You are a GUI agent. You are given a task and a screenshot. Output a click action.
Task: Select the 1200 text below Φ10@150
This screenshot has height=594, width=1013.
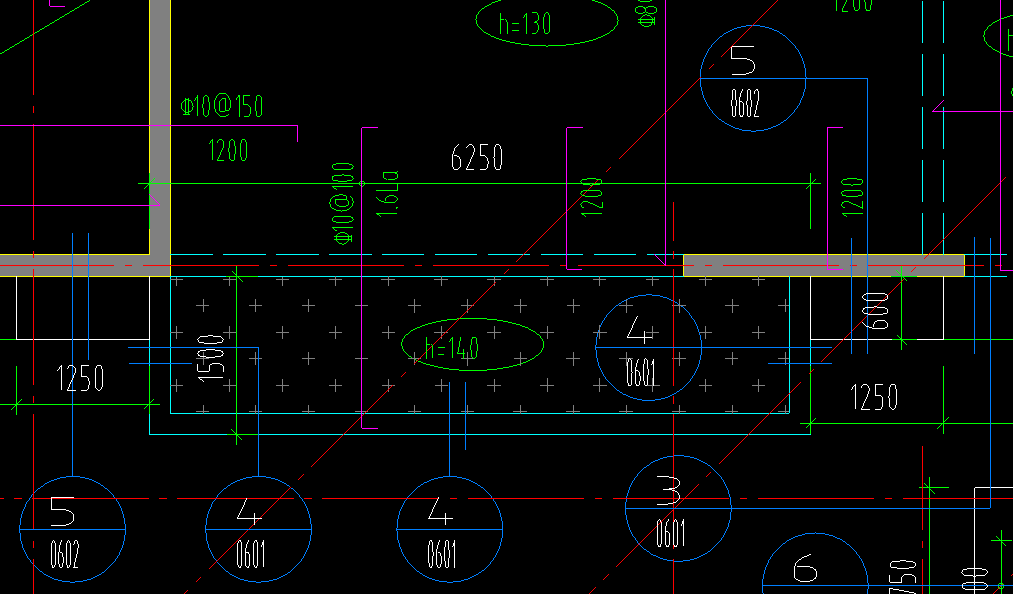(229, 151)
